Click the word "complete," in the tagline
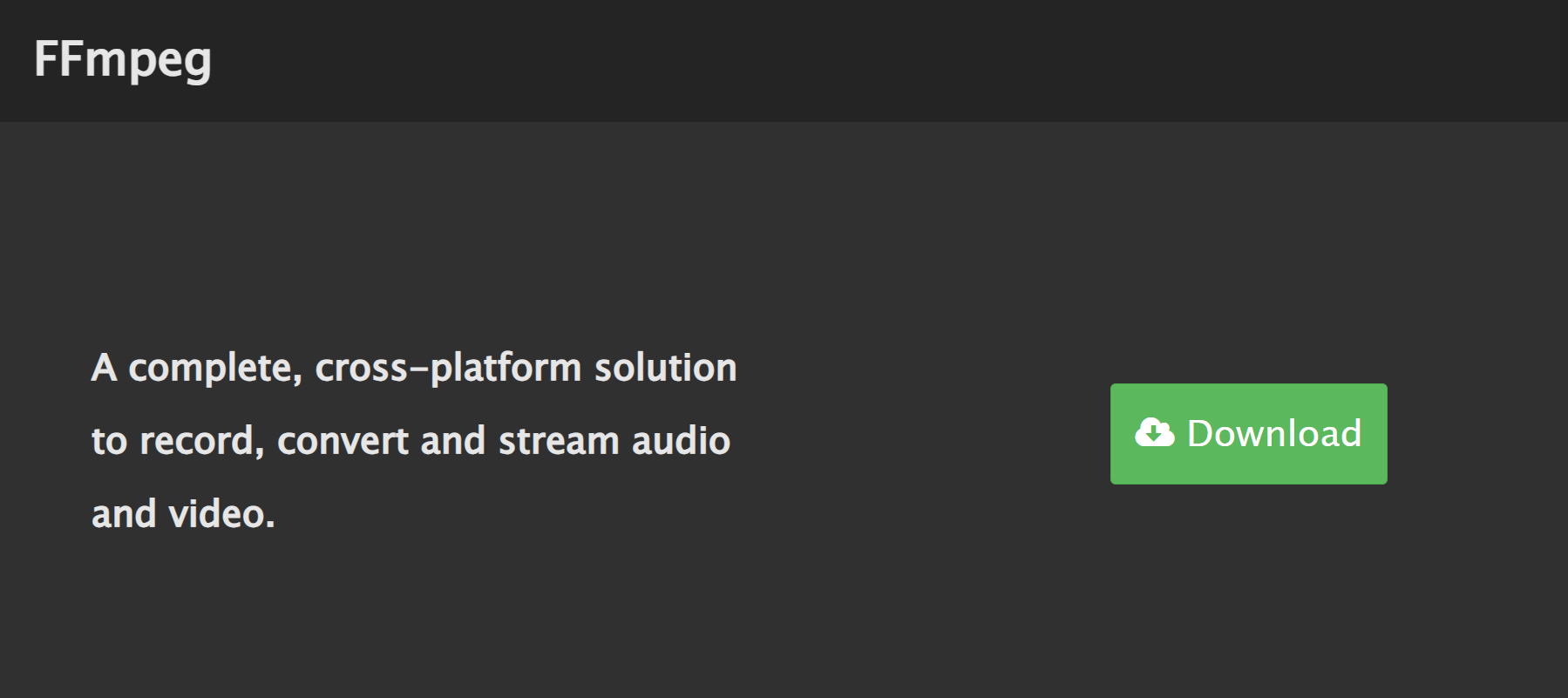The image size is (1568, 698). tap(215, 368)
